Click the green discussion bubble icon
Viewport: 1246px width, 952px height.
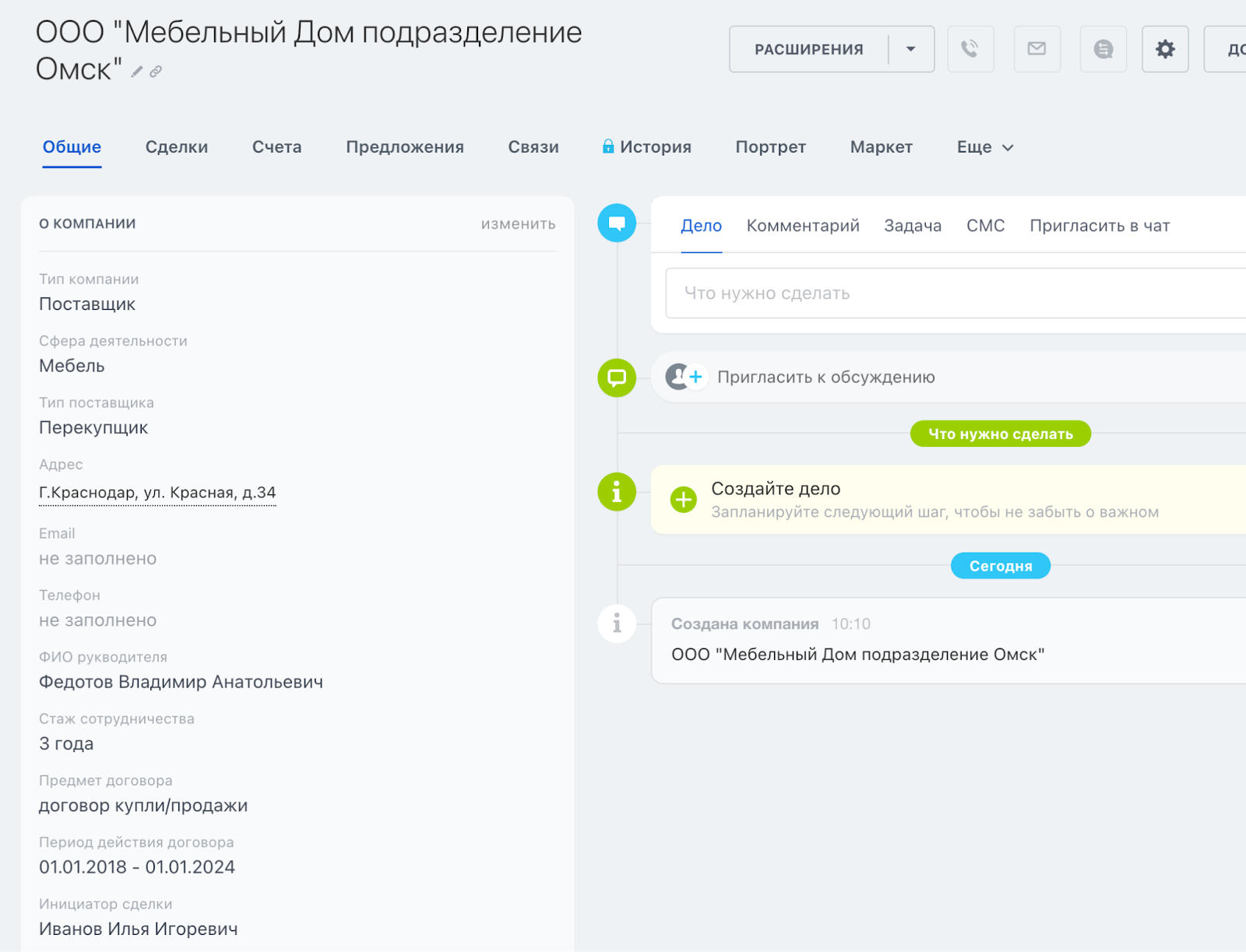point(617,378)
